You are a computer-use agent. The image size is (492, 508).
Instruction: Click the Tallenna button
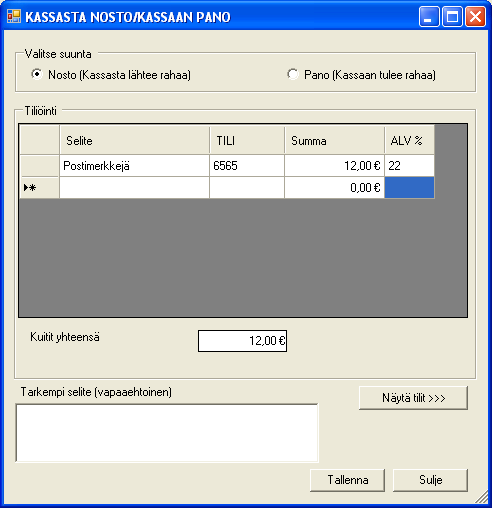click(x=347, y=480)
